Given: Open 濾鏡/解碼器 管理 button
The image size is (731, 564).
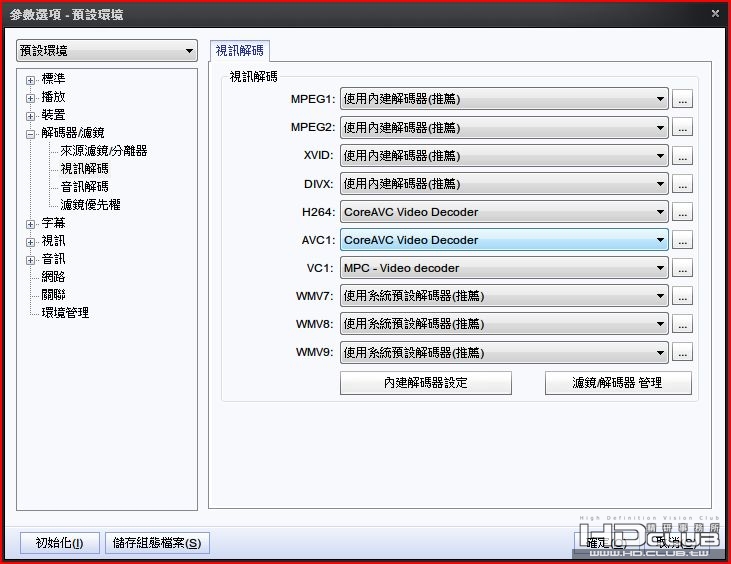Looking at the screenshot, I should (618, 383).
